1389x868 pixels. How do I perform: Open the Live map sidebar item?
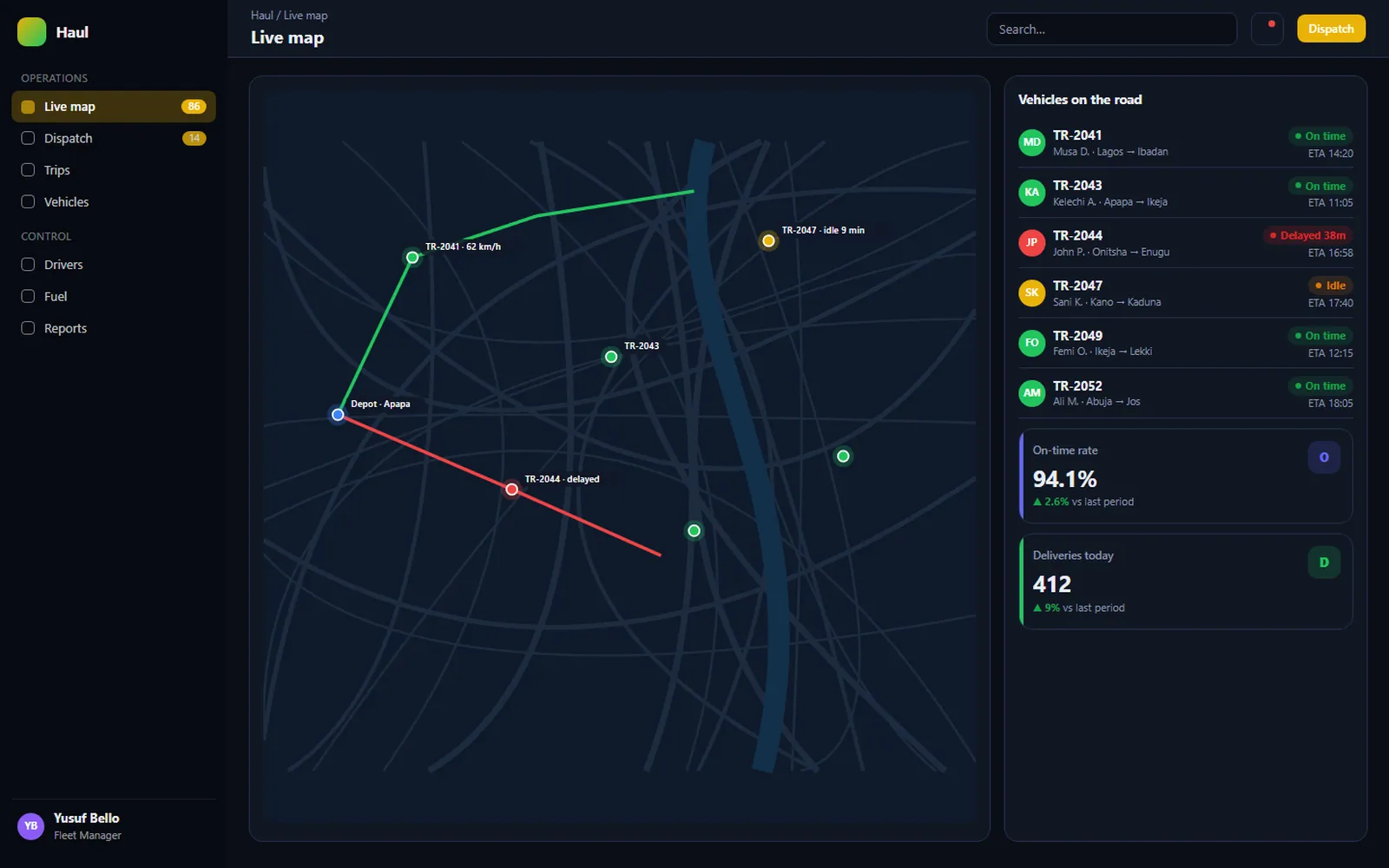[x=114, y=107]
